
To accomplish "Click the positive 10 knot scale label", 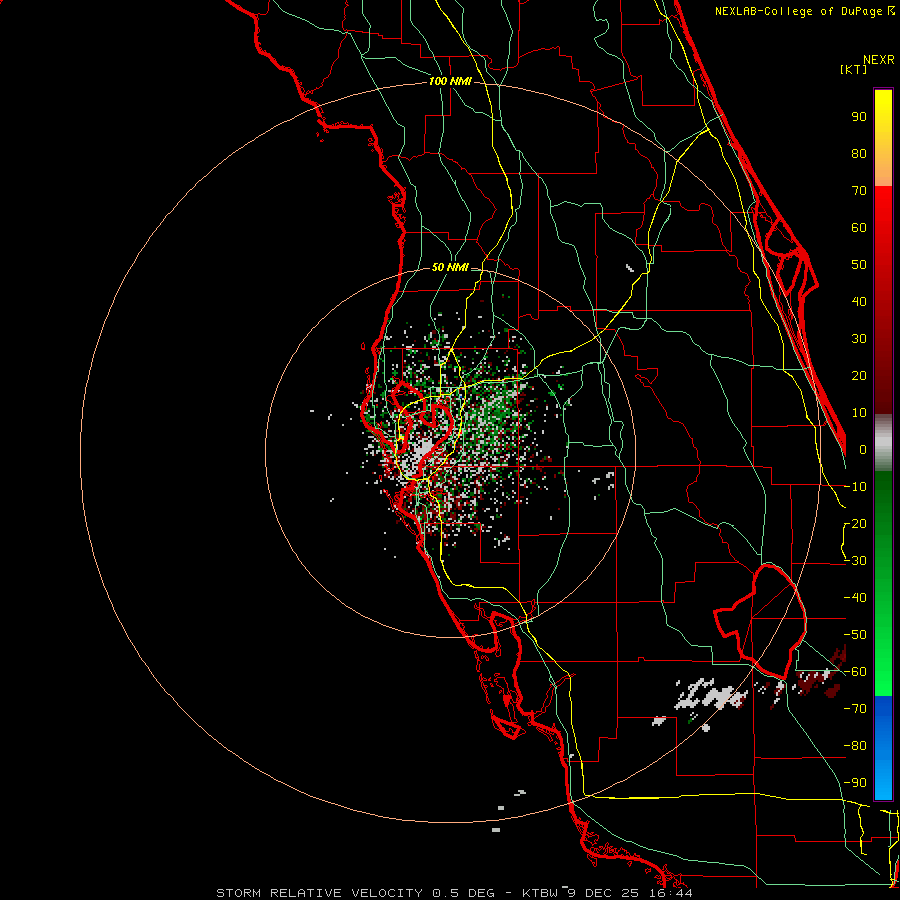I will pyautogui.click(x=859, y=413).
